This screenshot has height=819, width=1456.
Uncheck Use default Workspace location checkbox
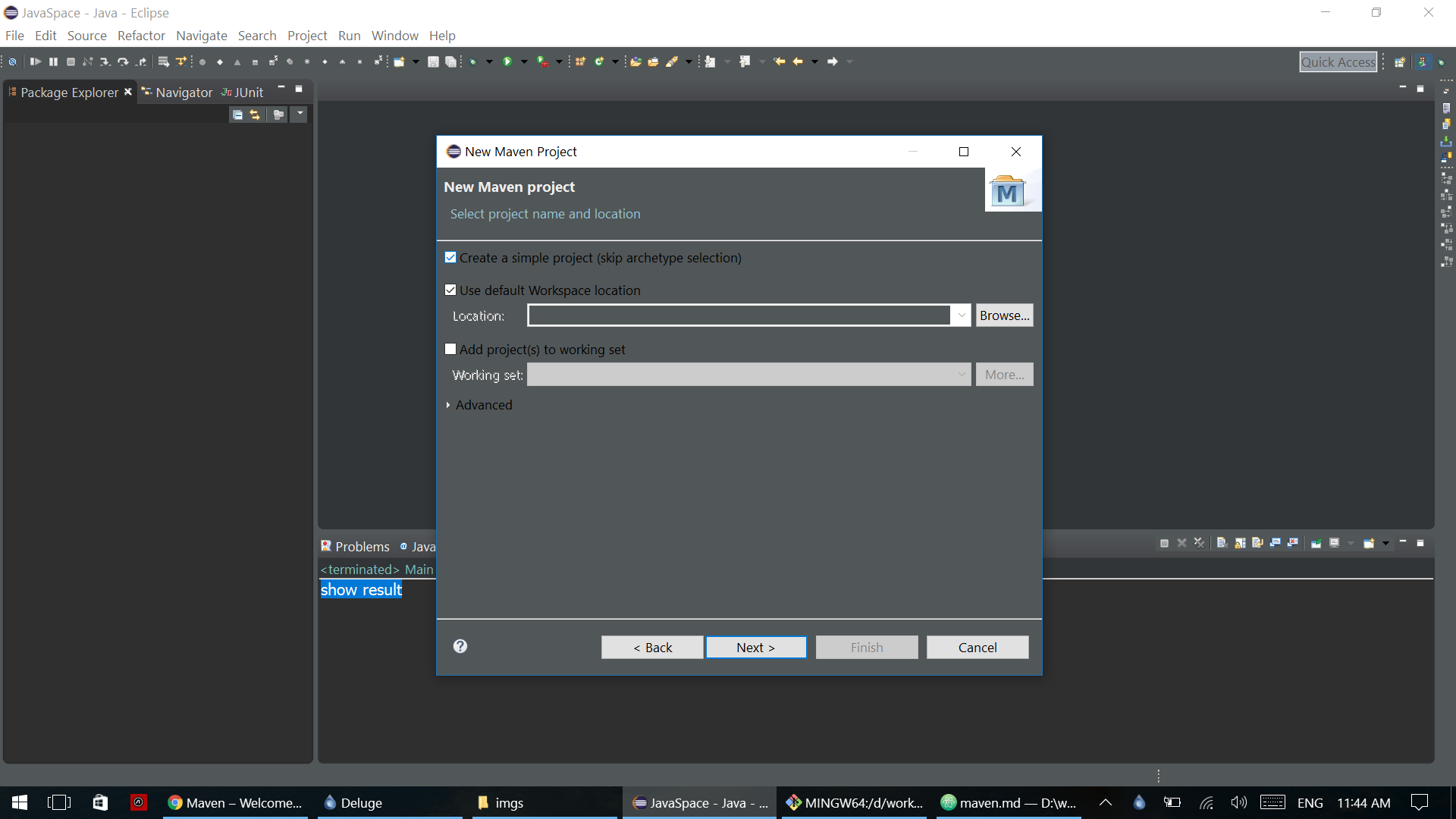pyautogui.click(x=450, y=290)
